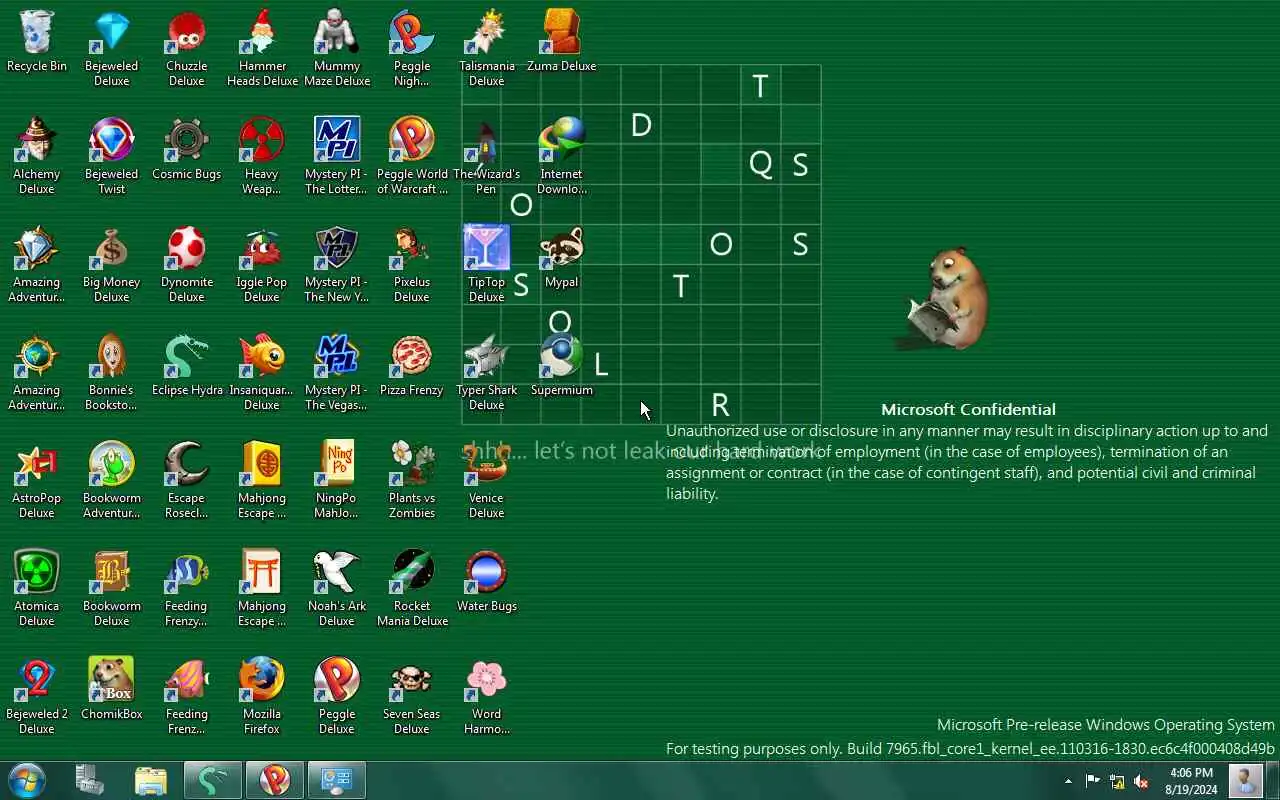Viewport: 1280px width, 800px height.
Task: Select Atomica Deluxe icon
Action: click(37, 588)
